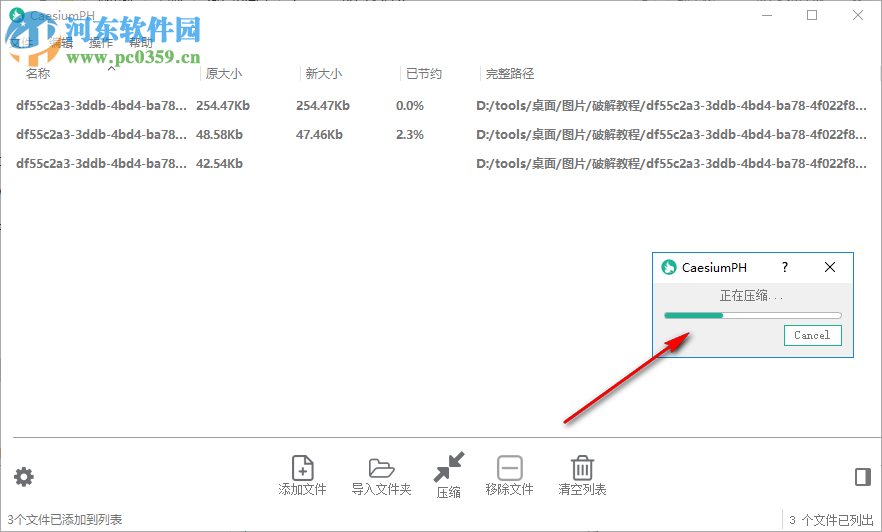Viewport: 882px width, 532px height.
Task: Click the CaesiumPH dialog title logo icon
Action: click(669, 267)
